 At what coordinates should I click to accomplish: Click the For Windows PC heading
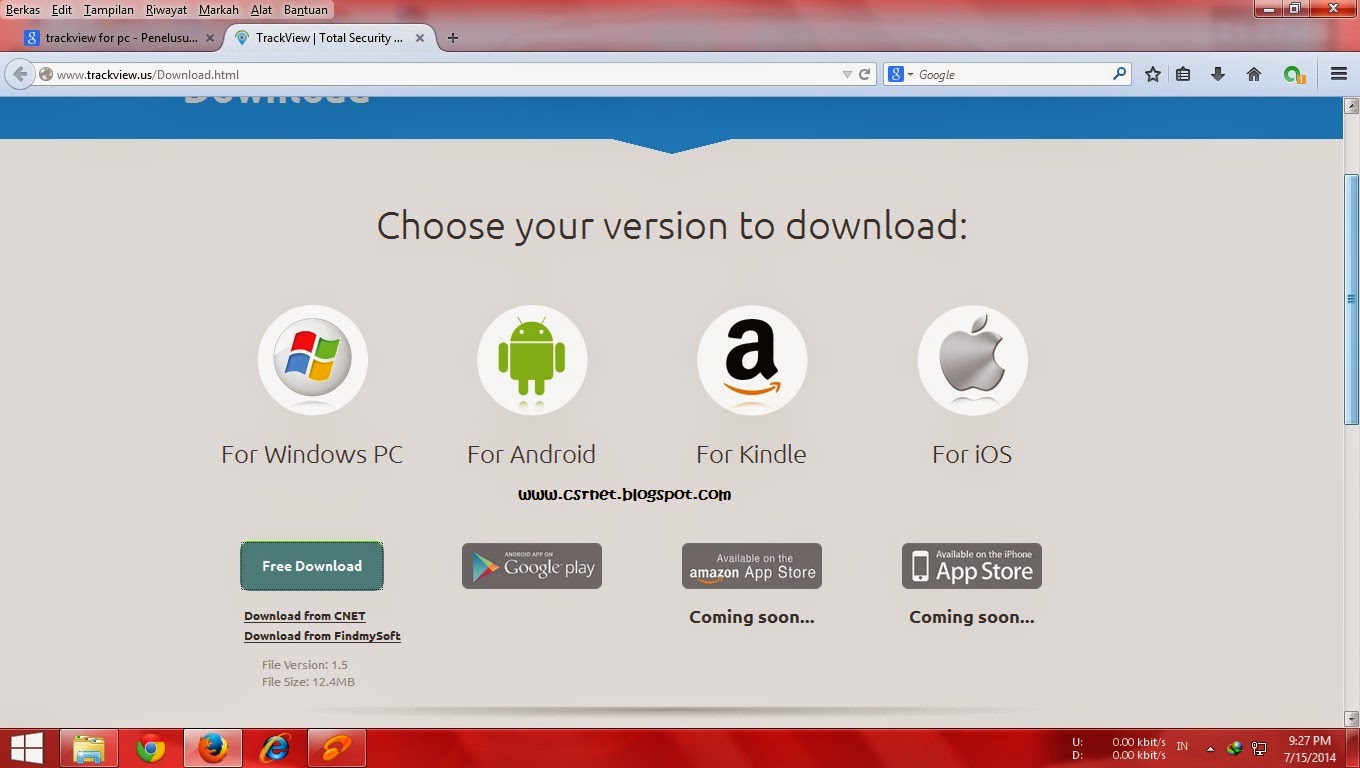tap(312, 454)
